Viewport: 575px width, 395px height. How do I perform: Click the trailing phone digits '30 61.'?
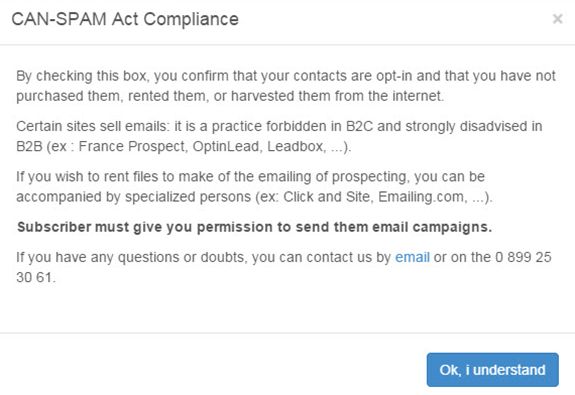pos(36,277)
